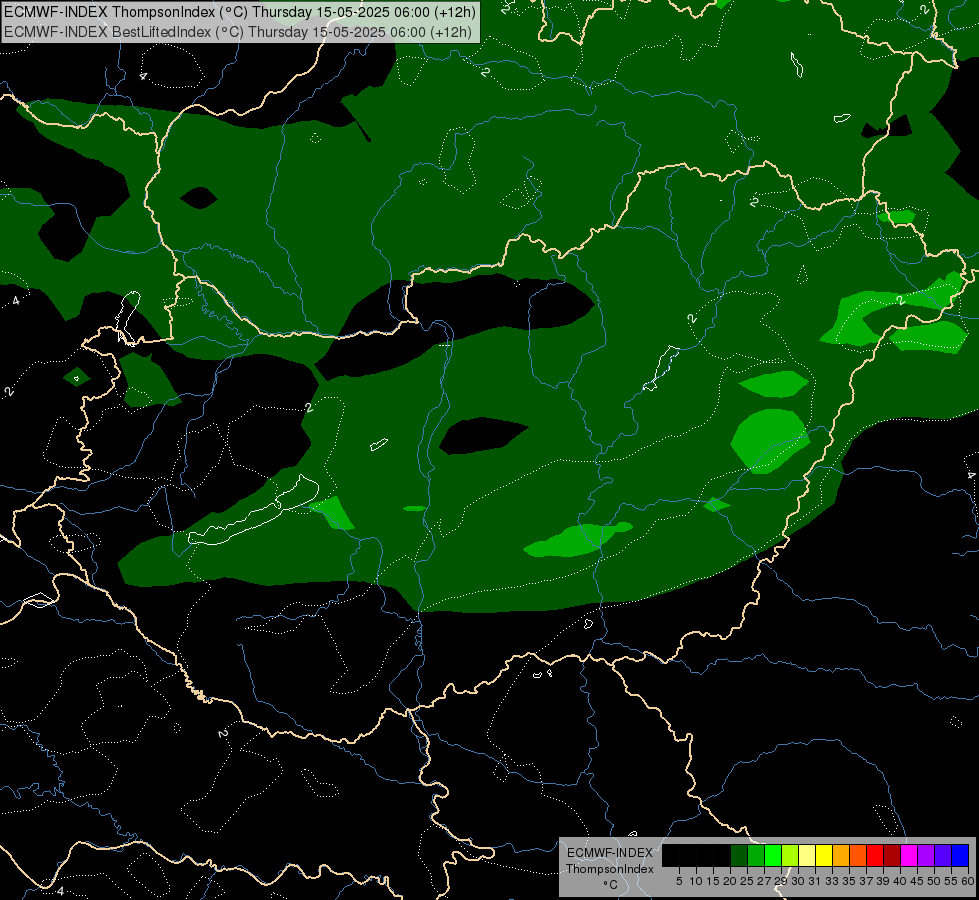Image resolution: width=979 pixels, height=900 pixels.
Task: Select the yellow 31–33 legend swatch
Action: point(824,855)
